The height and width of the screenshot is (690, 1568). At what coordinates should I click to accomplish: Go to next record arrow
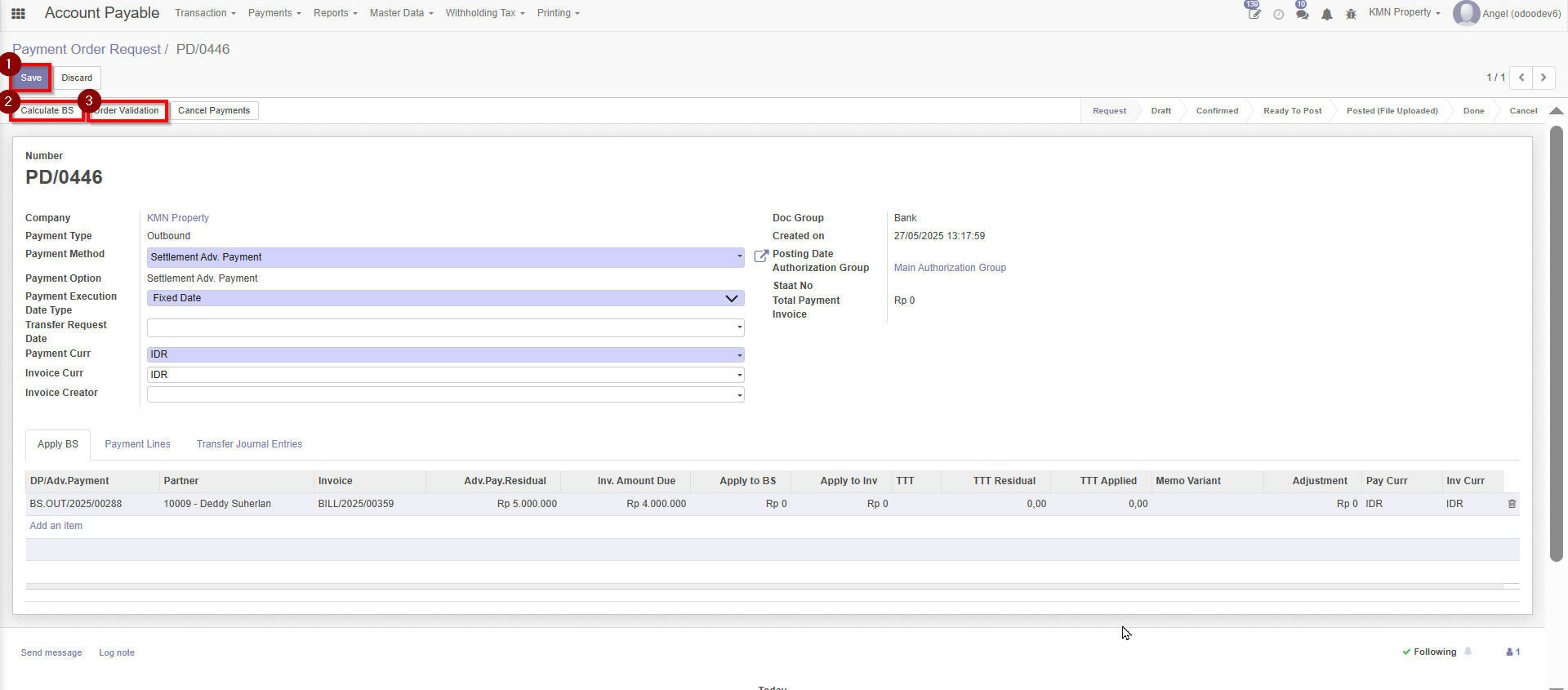pos(1543,78)
